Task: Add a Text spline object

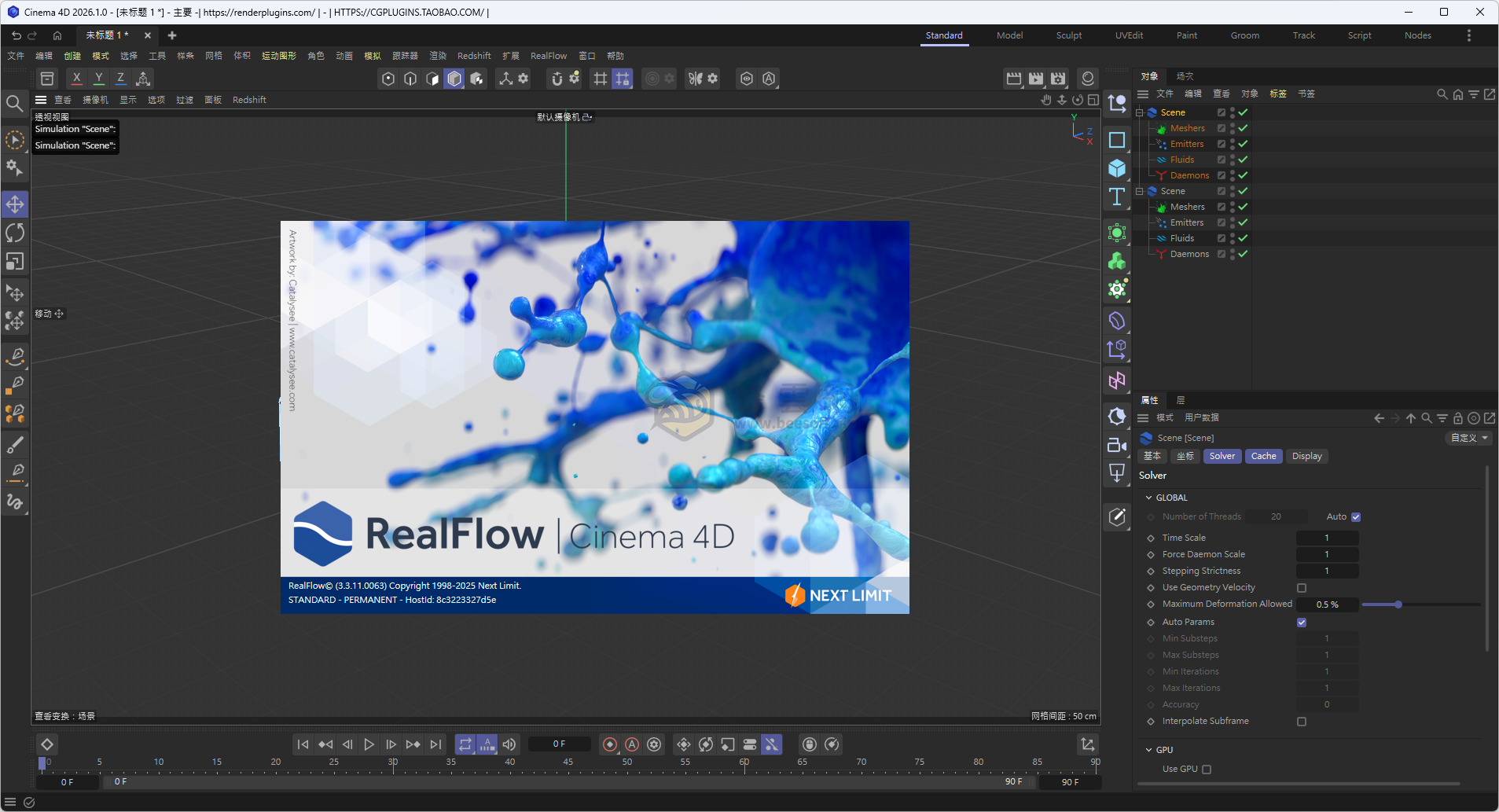Action: [x=1117, y=197]
